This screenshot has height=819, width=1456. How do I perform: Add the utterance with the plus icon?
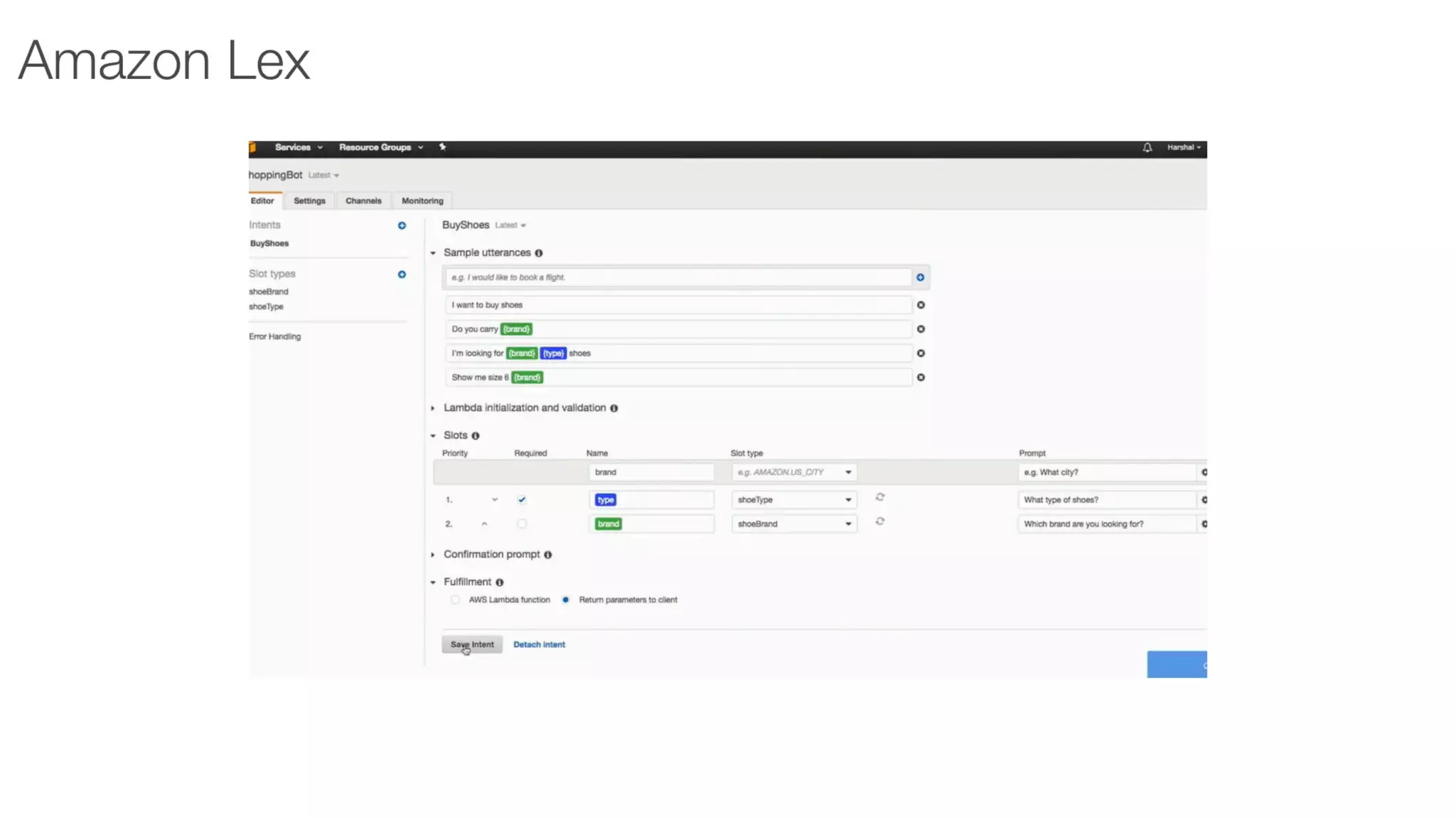coord(920,277)
